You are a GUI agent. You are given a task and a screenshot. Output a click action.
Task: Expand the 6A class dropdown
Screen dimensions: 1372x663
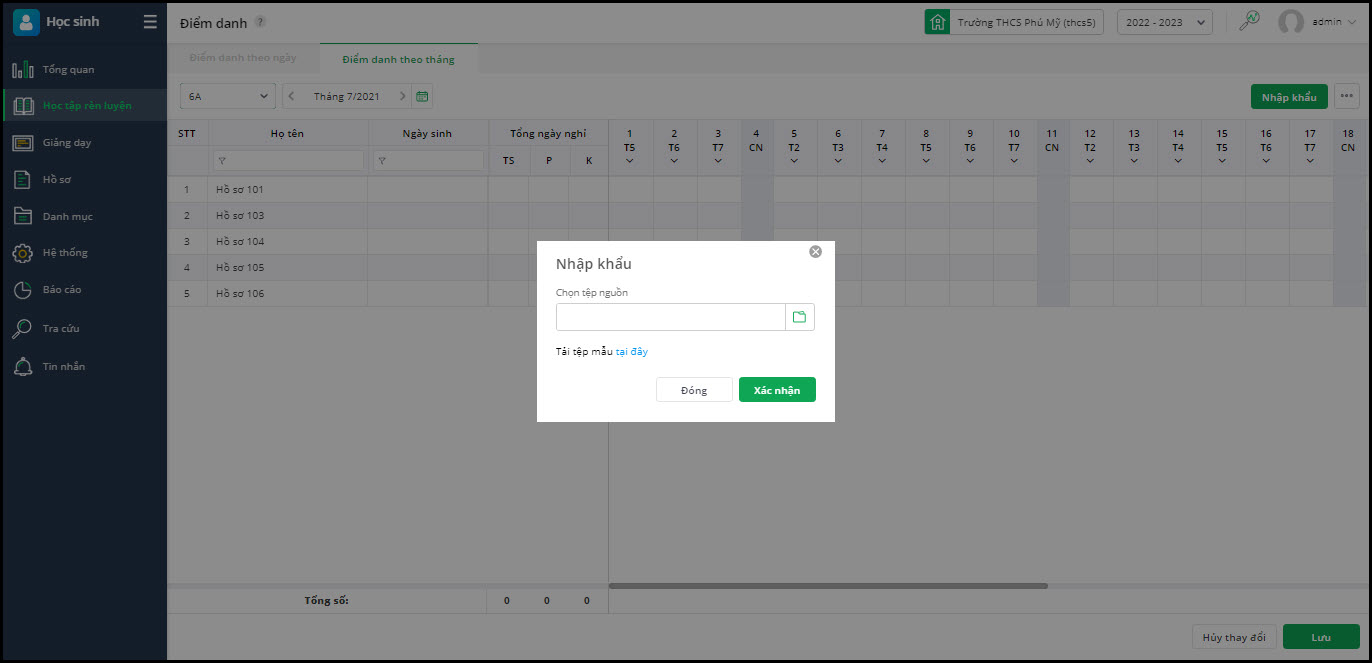227,96
